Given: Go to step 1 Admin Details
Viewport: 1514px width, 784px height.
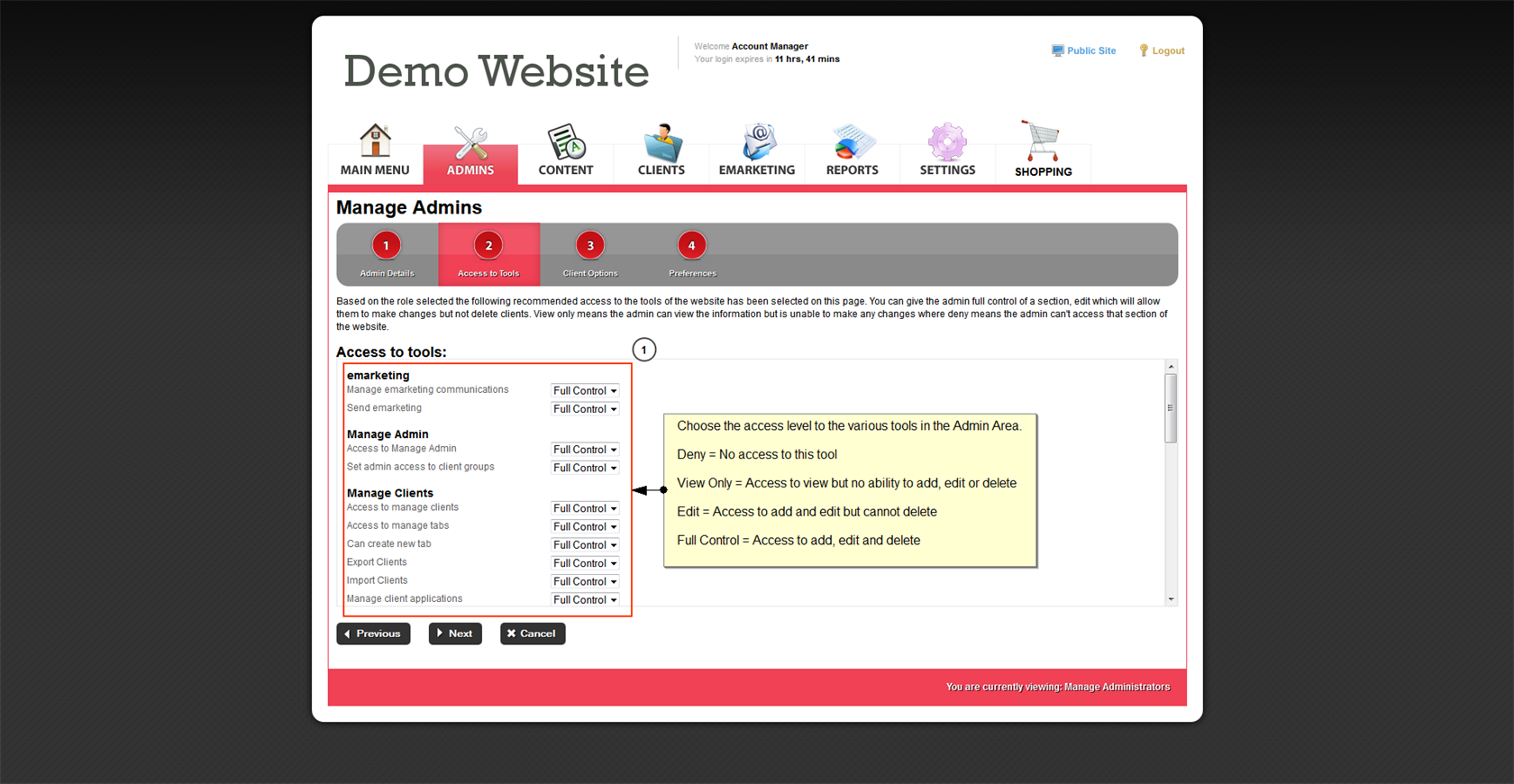Looking at the screenshot, I should 387,246.
